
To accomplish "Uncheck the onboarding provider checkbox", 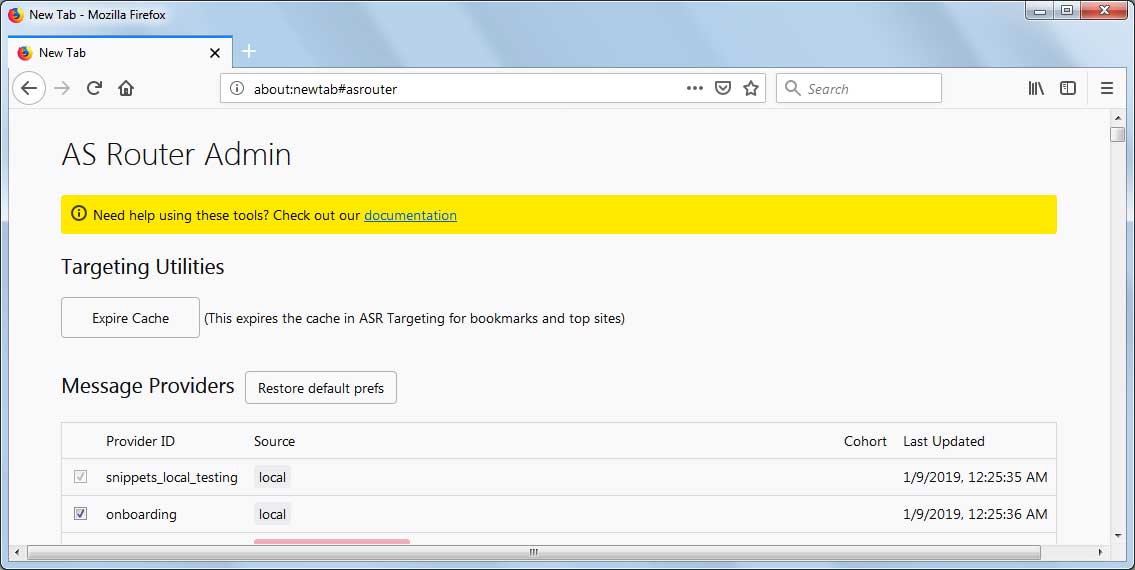I will click(80, 514).
